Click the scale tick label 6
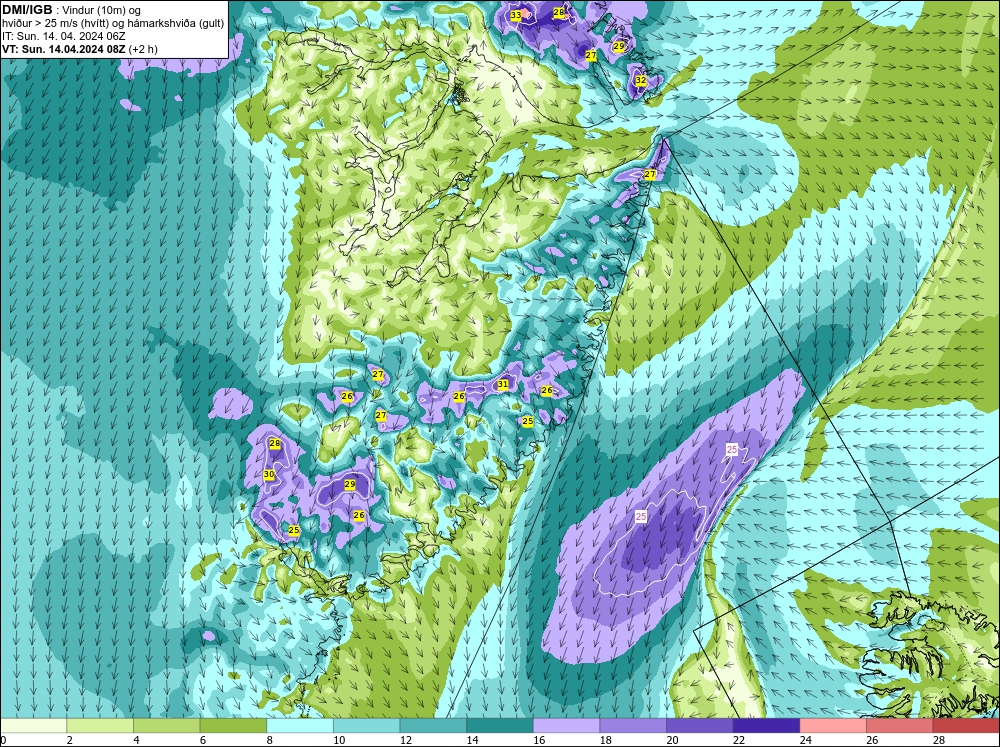1000x747 pixels. 203,740
